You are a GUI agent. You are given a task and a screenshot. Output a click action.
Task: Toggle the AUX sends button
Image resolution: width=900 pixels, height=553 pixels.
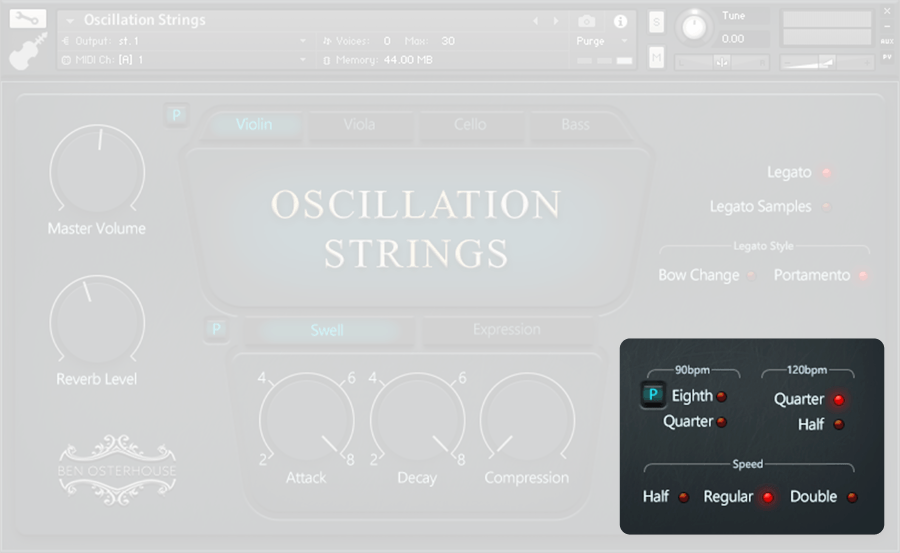(x=887, y=41)
